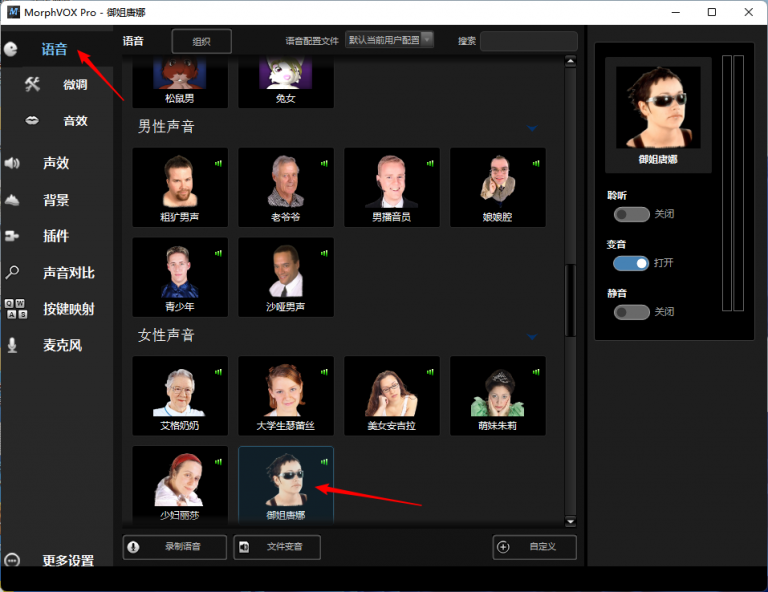Click the ellipsis icon beside 更多设置
This screenshot has width=768, height=592.
(12, 560)
